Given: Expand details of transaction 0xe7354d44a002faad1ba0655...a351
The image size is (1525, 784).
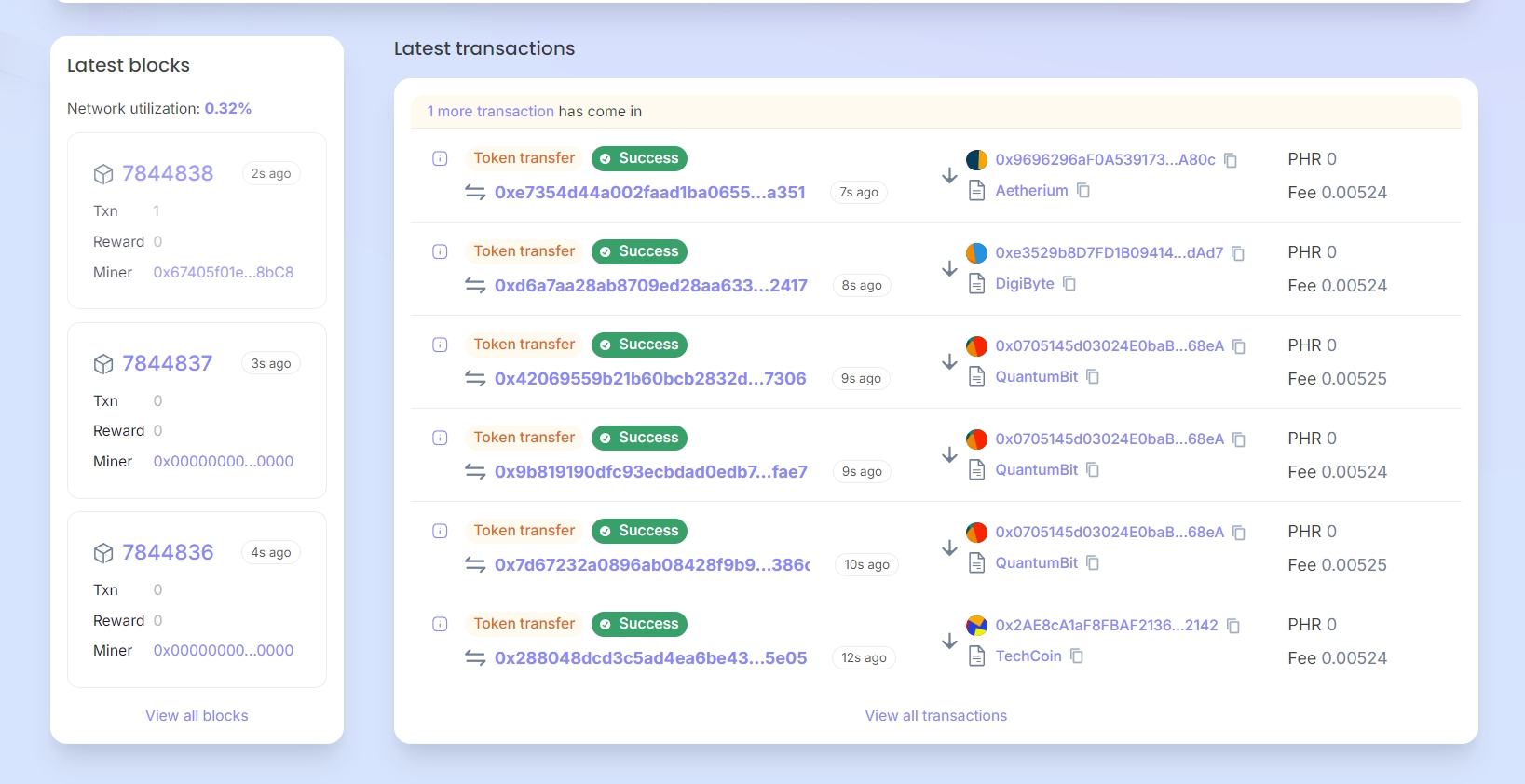Looking at the screenshot, I should (x=440, y=158).
